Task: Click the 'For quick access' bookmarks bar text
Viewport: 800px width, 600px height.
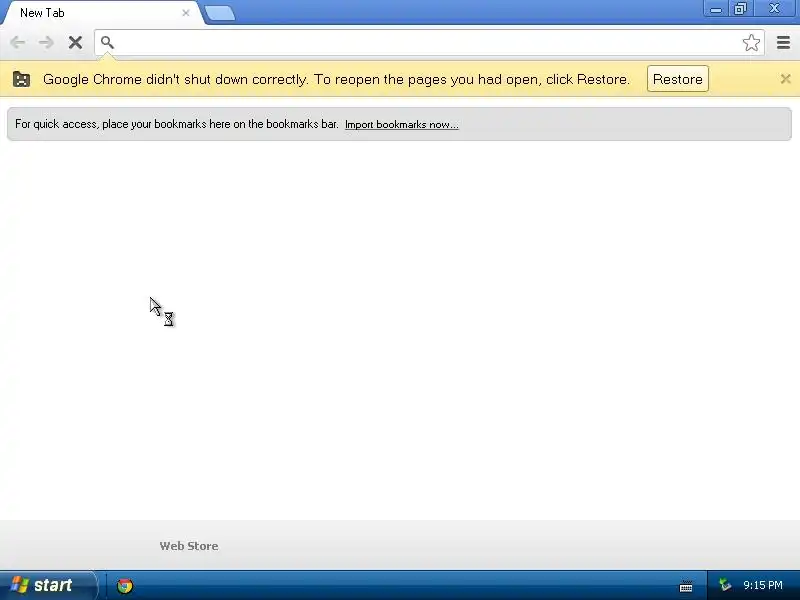Action: 177,124
